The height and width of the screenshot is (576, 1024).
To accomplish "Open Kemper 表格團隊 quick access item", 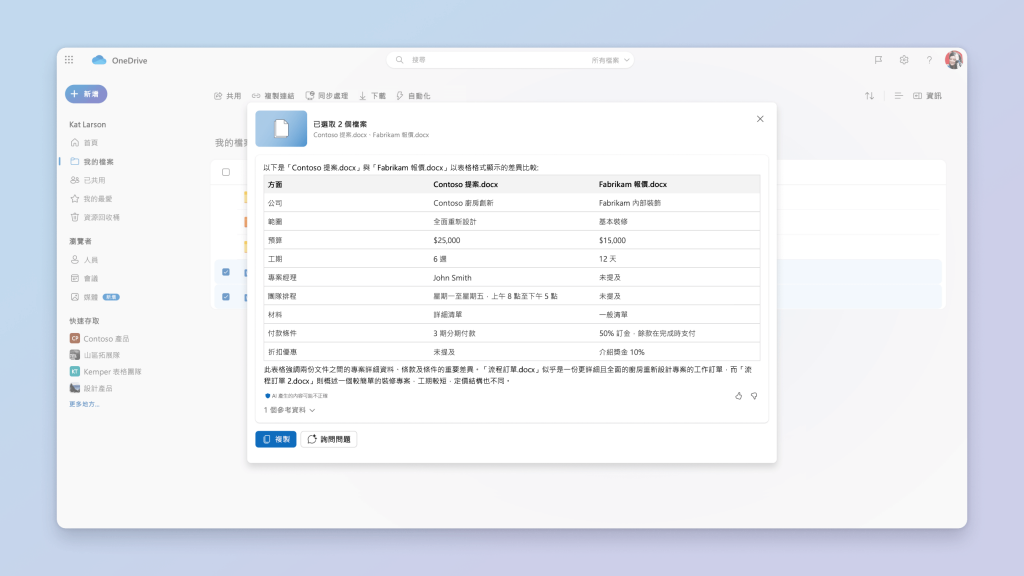I will coord(106,372).
